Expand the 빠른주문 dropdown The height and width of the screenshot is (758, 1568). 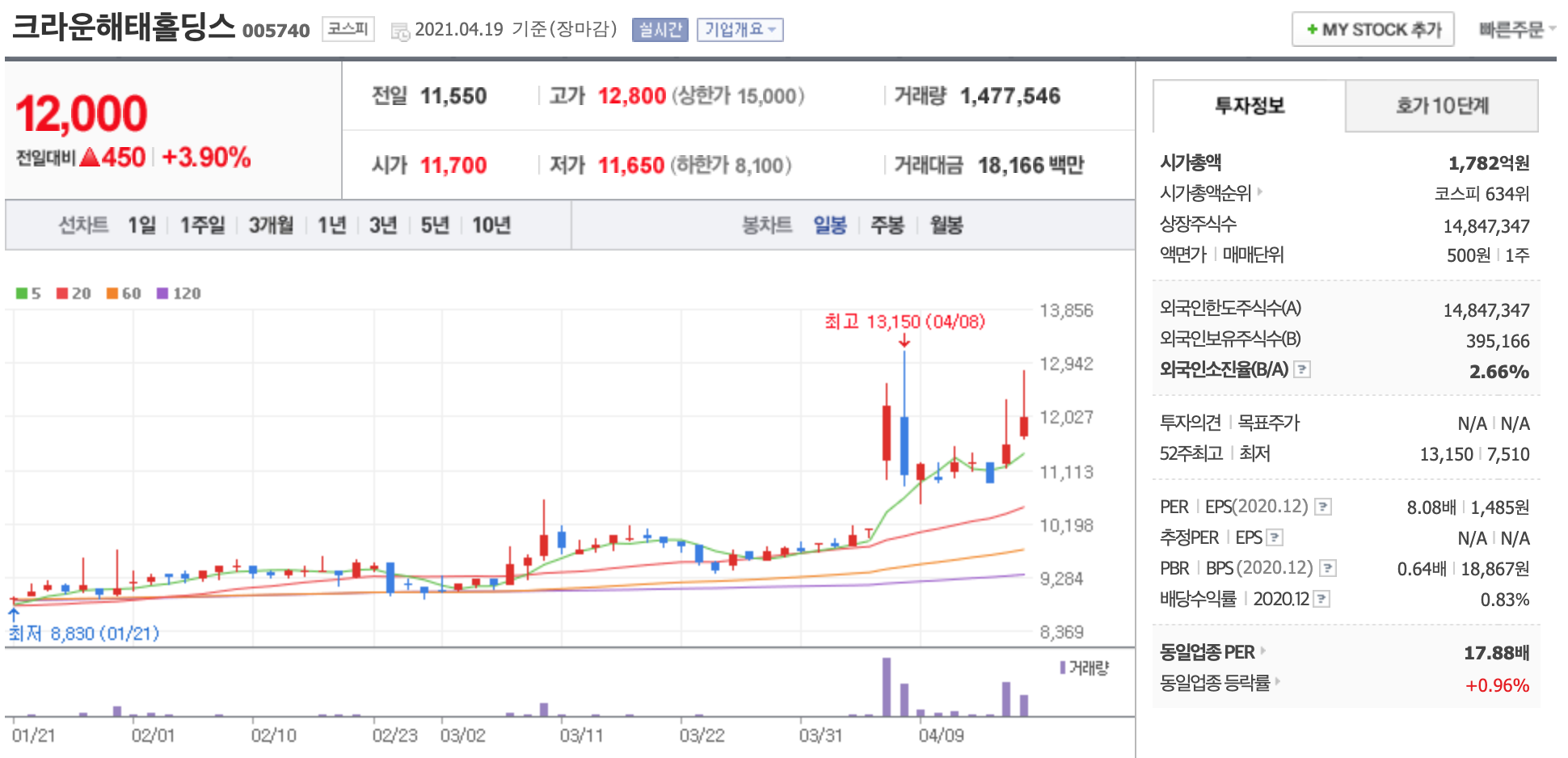tap(1517, 29)
